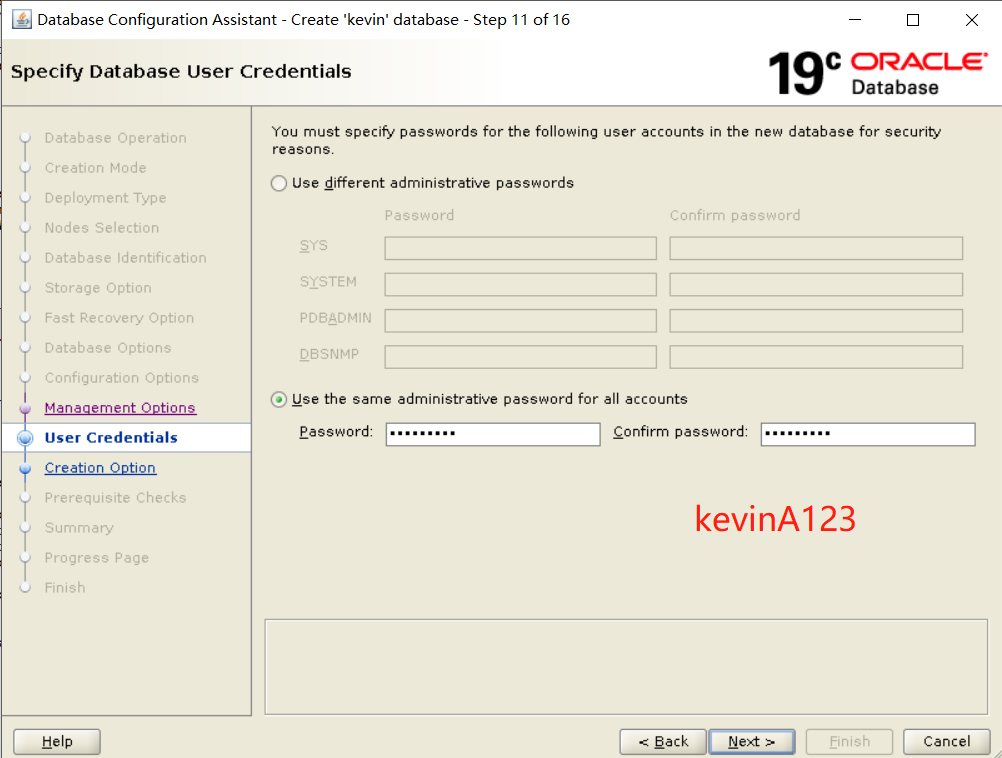Click the Confirm password field for all accounts
Screen dimensions: 1002x758
tap(868, 434)
